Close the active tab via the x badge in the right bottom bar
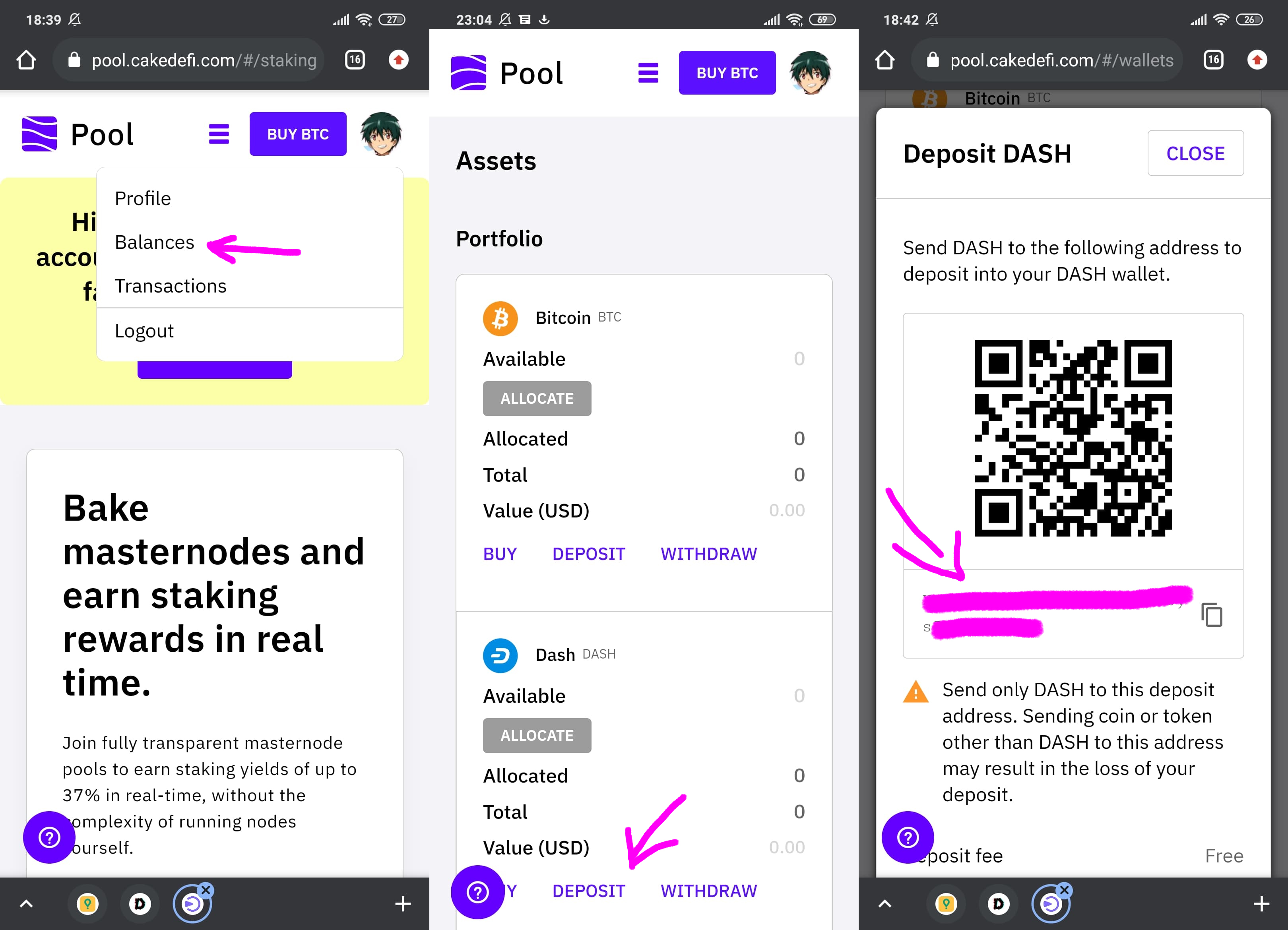This screenshot has width=1288, height=930. tap(1065, 890)
